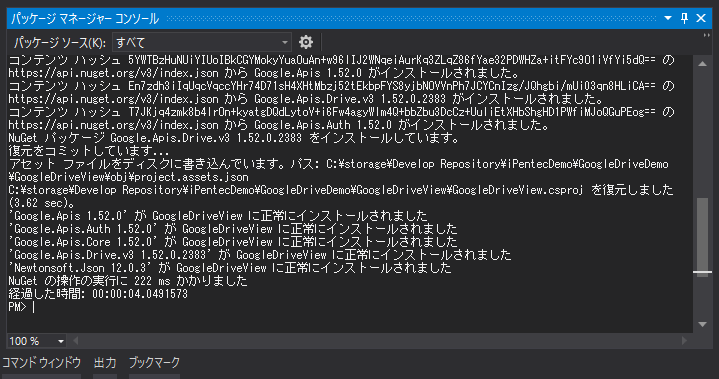Click the パッケージ ソース(K): label
Screen dimensions: 719x379
[60, 43]
